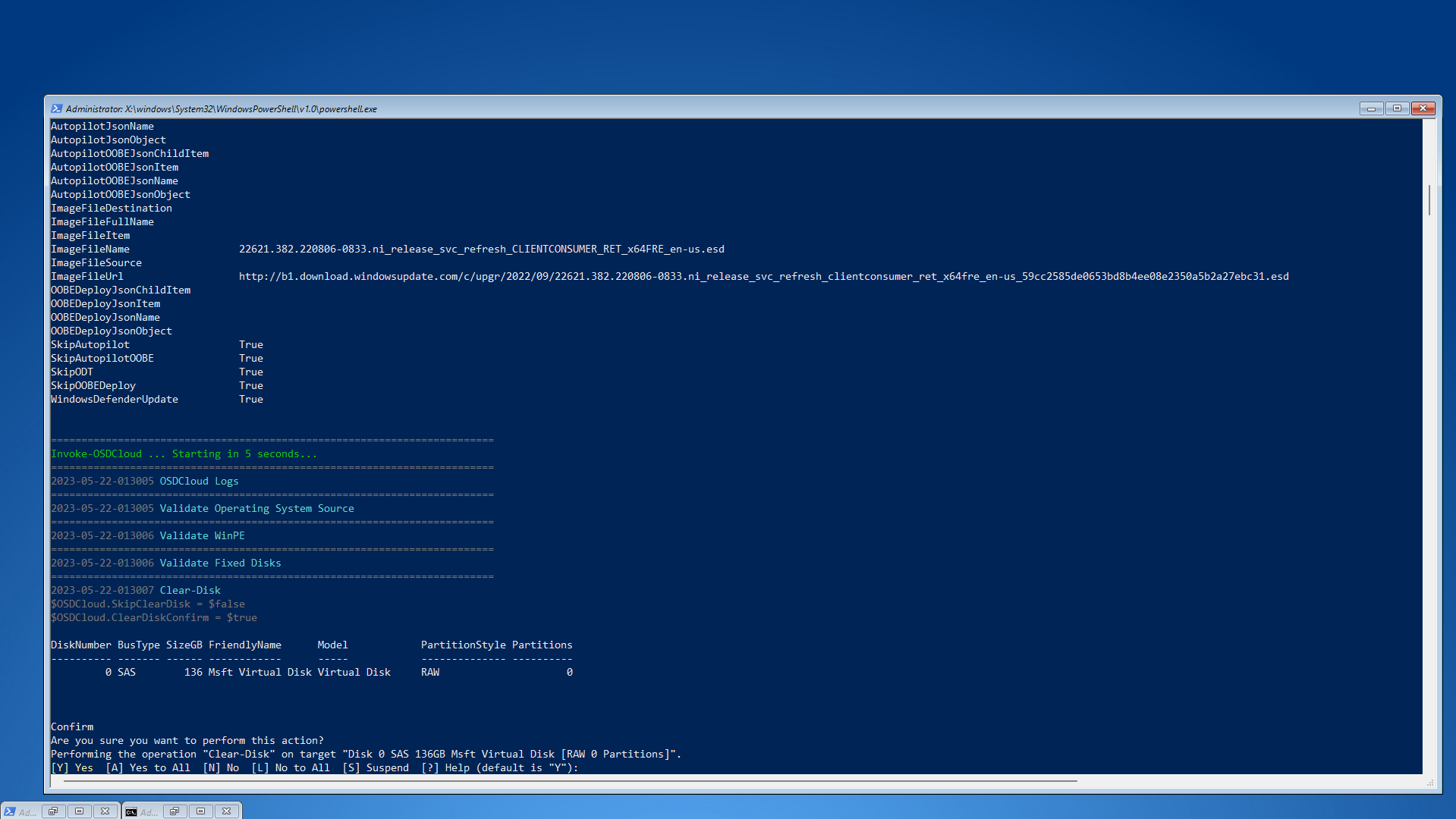Click the vertical scrollbar thumb in the console
The image size is (1456, 819).
point(1429,199)
